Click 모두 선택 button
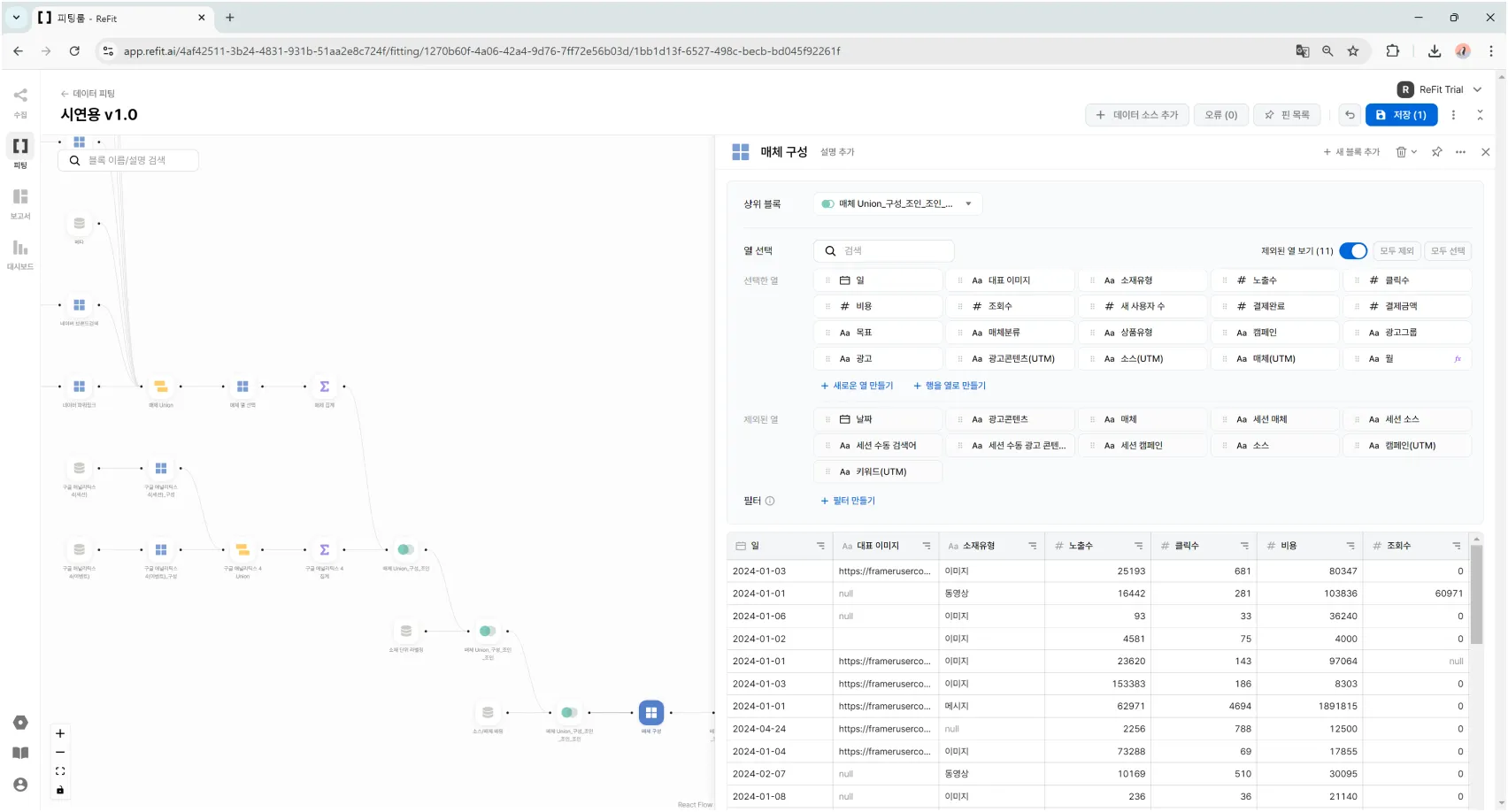 (1449, 251)
